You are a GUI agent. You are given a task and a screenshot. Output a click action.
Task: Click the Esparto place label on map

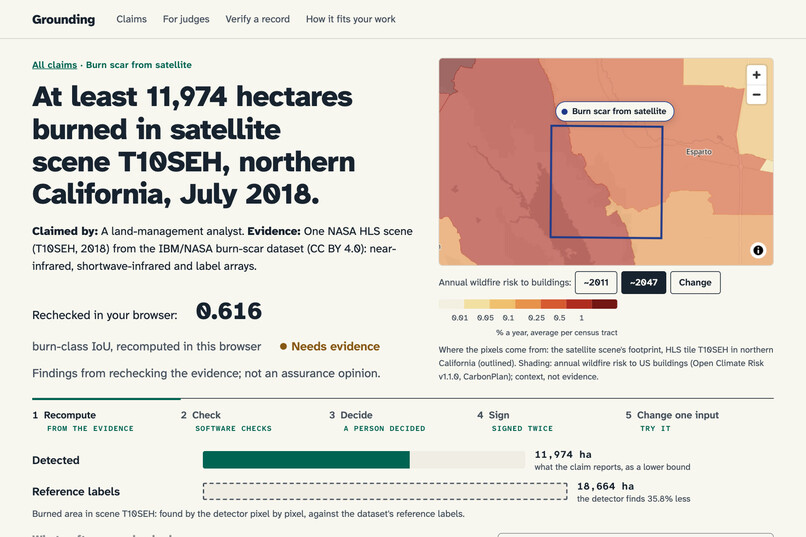(699, 152)
